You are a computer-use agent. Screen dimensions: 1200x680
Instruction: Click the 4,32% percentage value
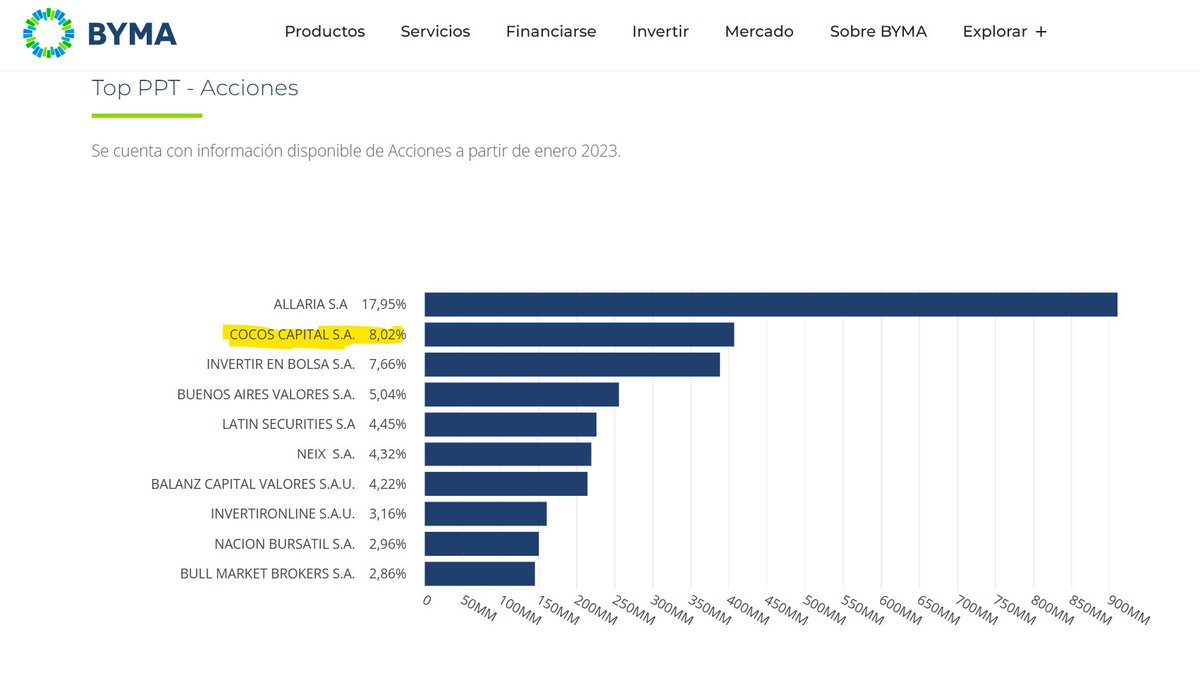[x=388, y=454]
